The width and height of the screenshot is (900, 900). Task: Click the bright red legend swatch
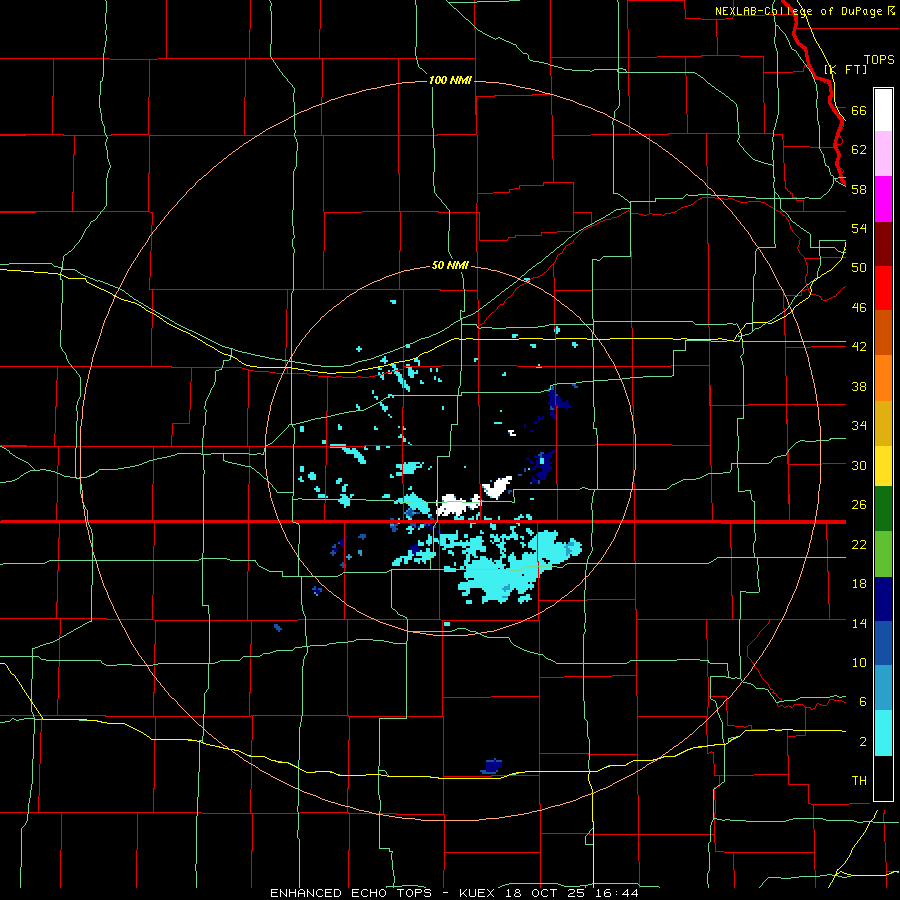click(883, 288)
